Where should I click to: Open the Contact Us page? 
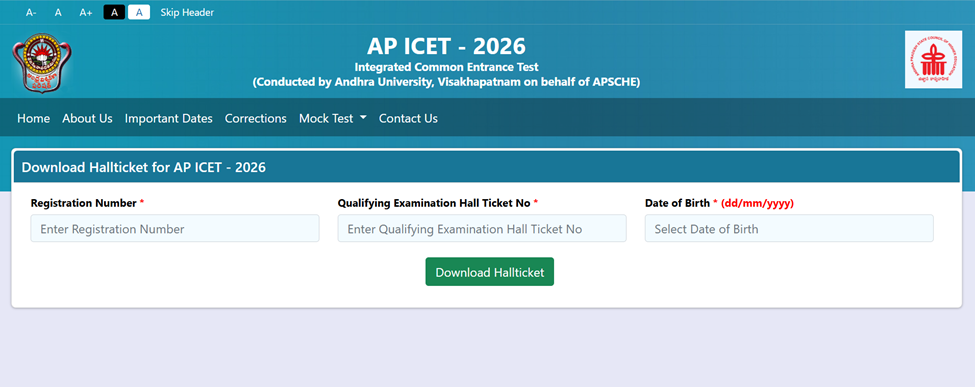click(x=409, y=118)
